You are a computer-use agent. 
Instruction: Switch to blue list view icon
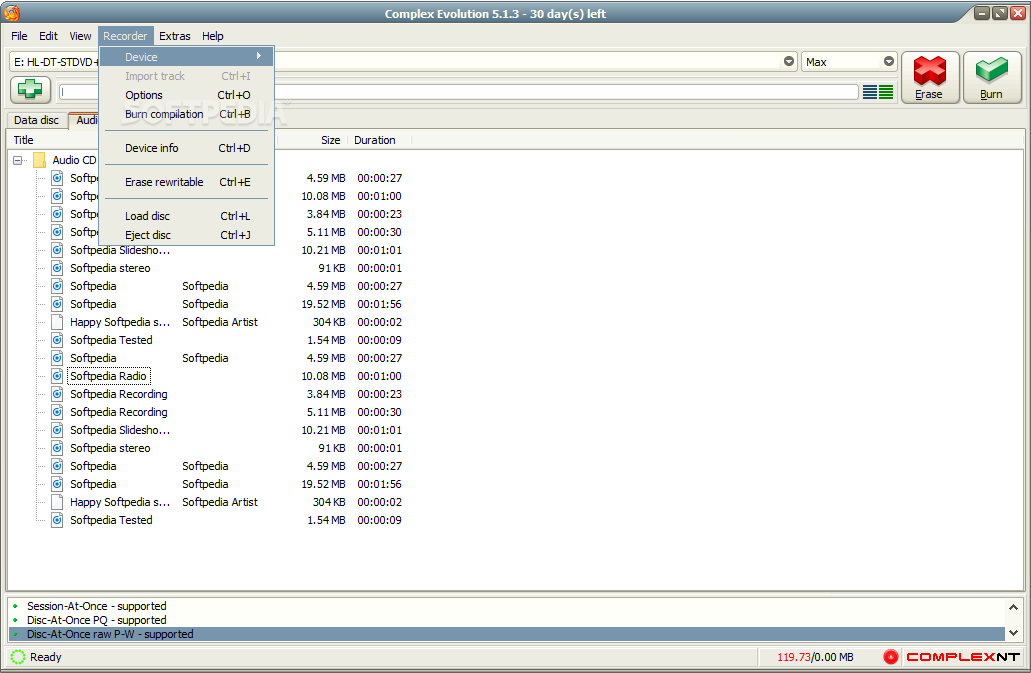click(870, 92)
